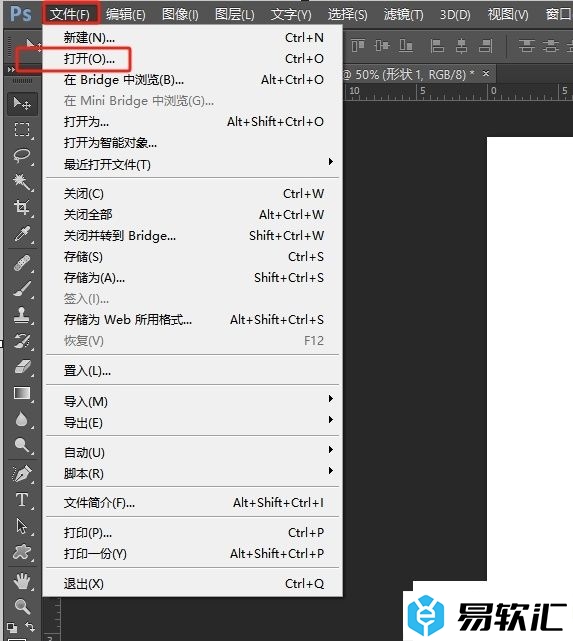Click the switch foreground/background colors icon
The height and width of the screenshot is (641, 573).
click(x=30, y=626)
